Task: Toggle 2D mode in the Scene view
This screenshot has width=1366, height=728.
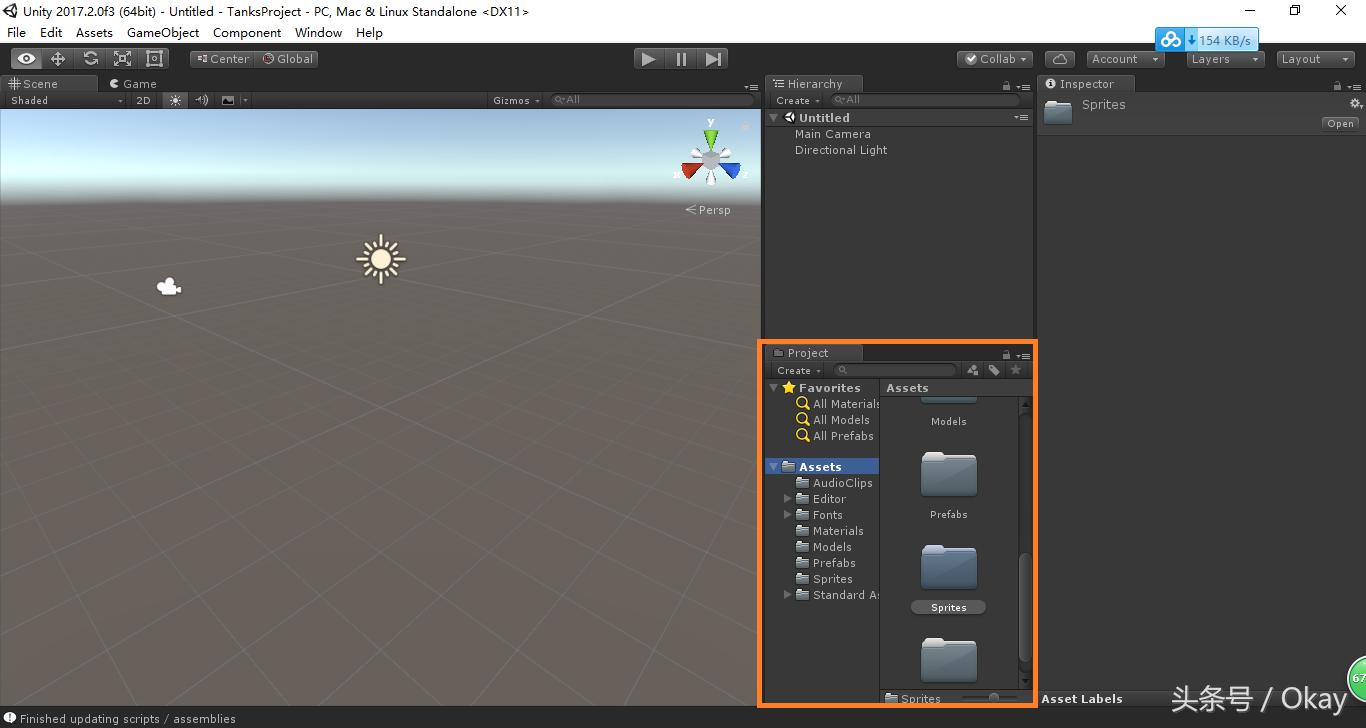Action: [143, 100]
